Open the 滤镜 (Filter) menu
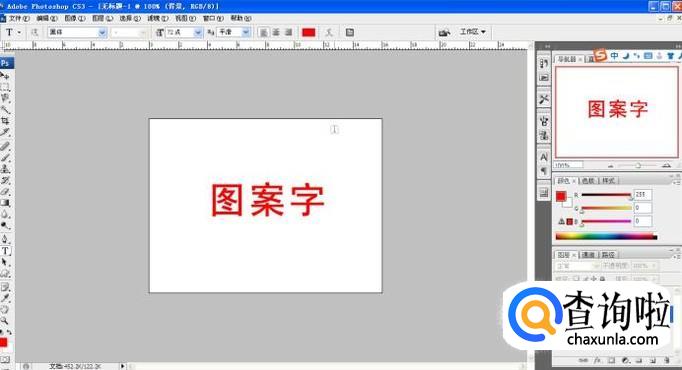Viewport: 682px width, 370px height. coord(157,18)
